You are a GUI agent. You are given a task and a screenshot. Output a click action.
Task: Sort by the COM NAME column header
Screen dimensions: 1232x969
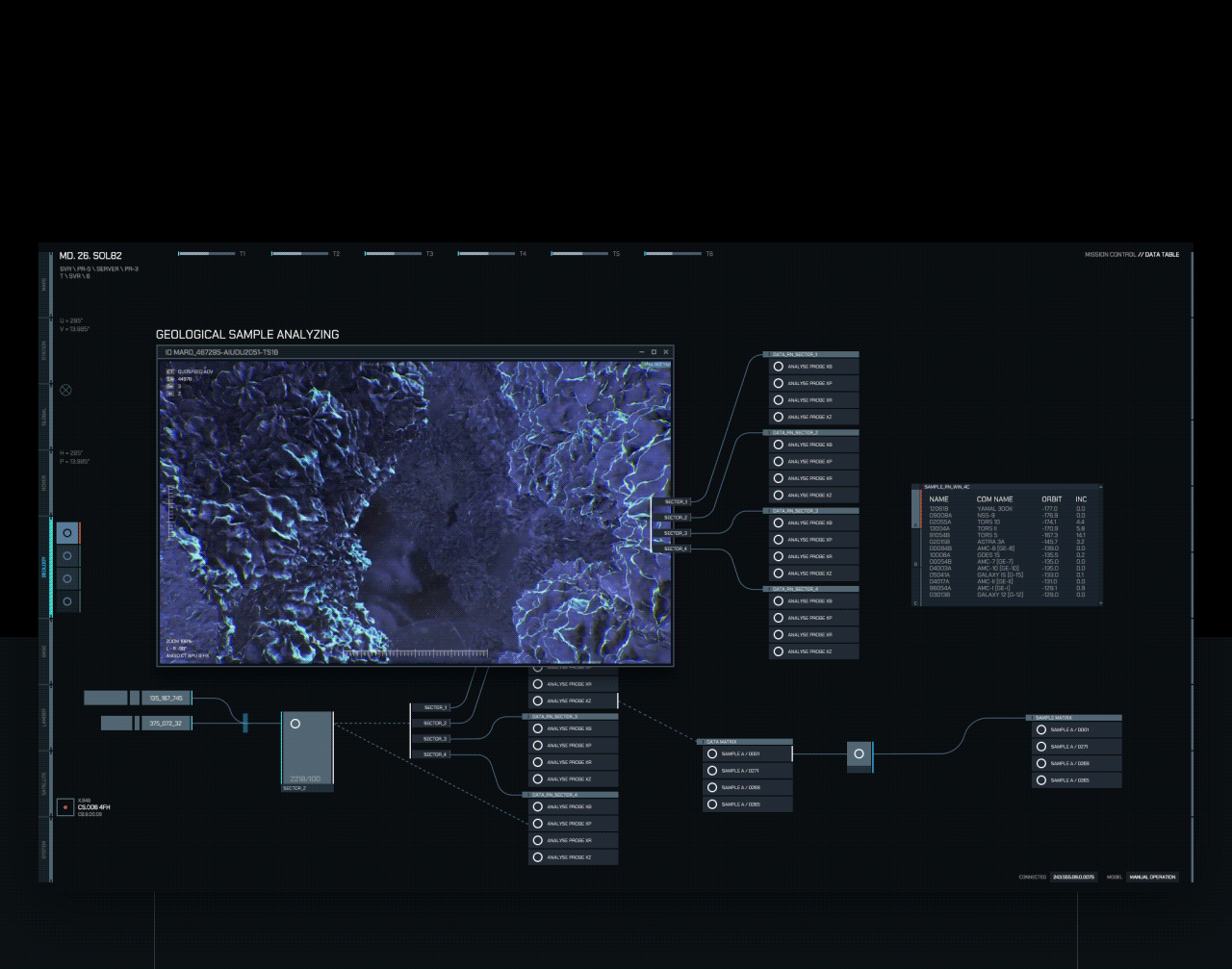pos(994,499)
